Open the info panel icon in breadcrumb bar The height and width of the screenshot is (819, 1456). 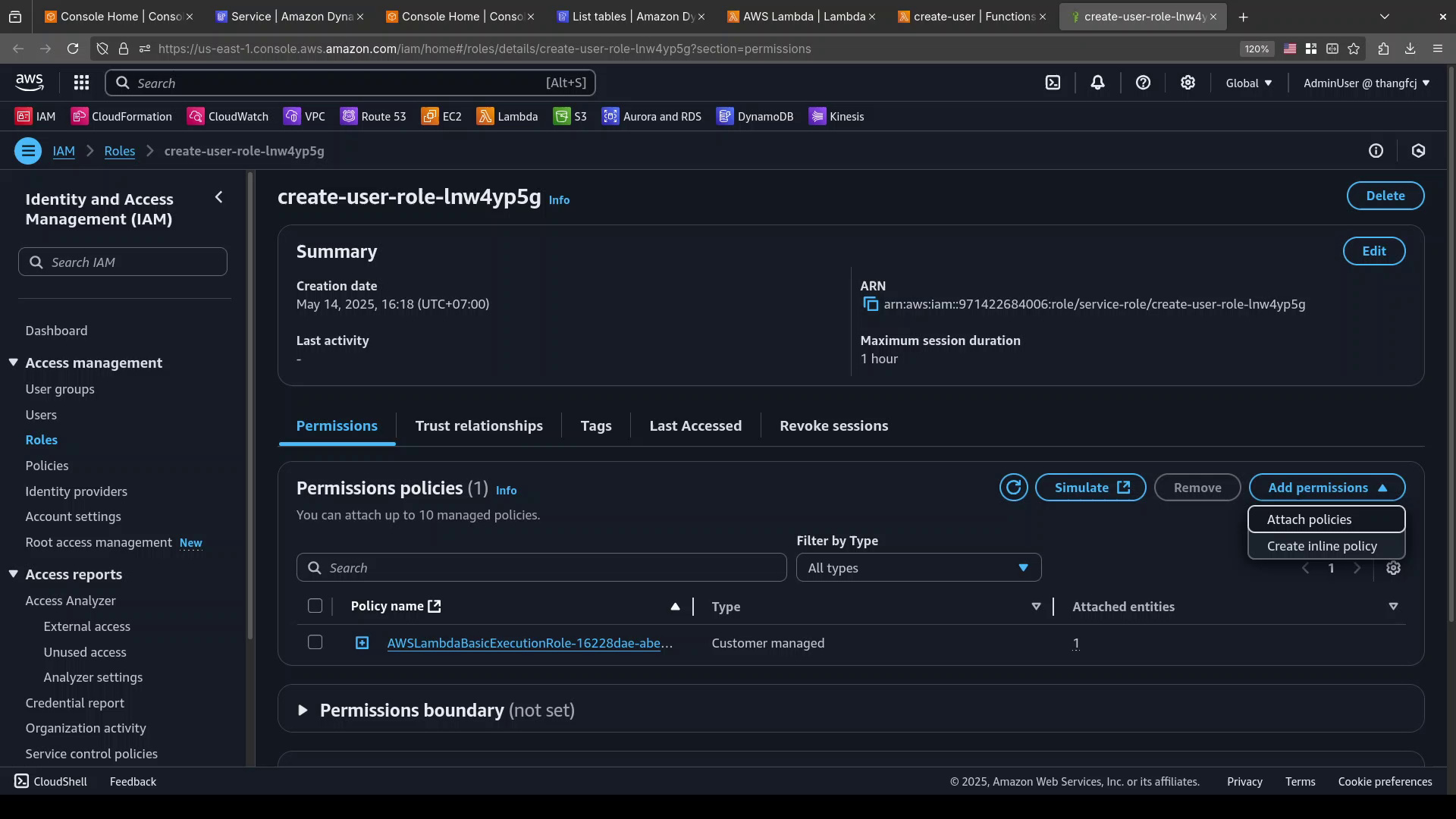pos(1376,151)
